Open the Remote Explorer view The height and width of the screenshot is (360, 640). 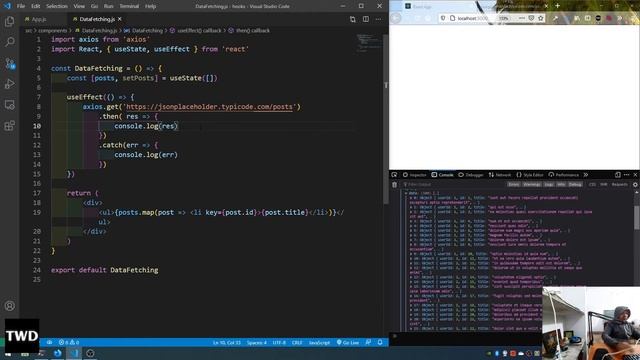click(9, 104)
